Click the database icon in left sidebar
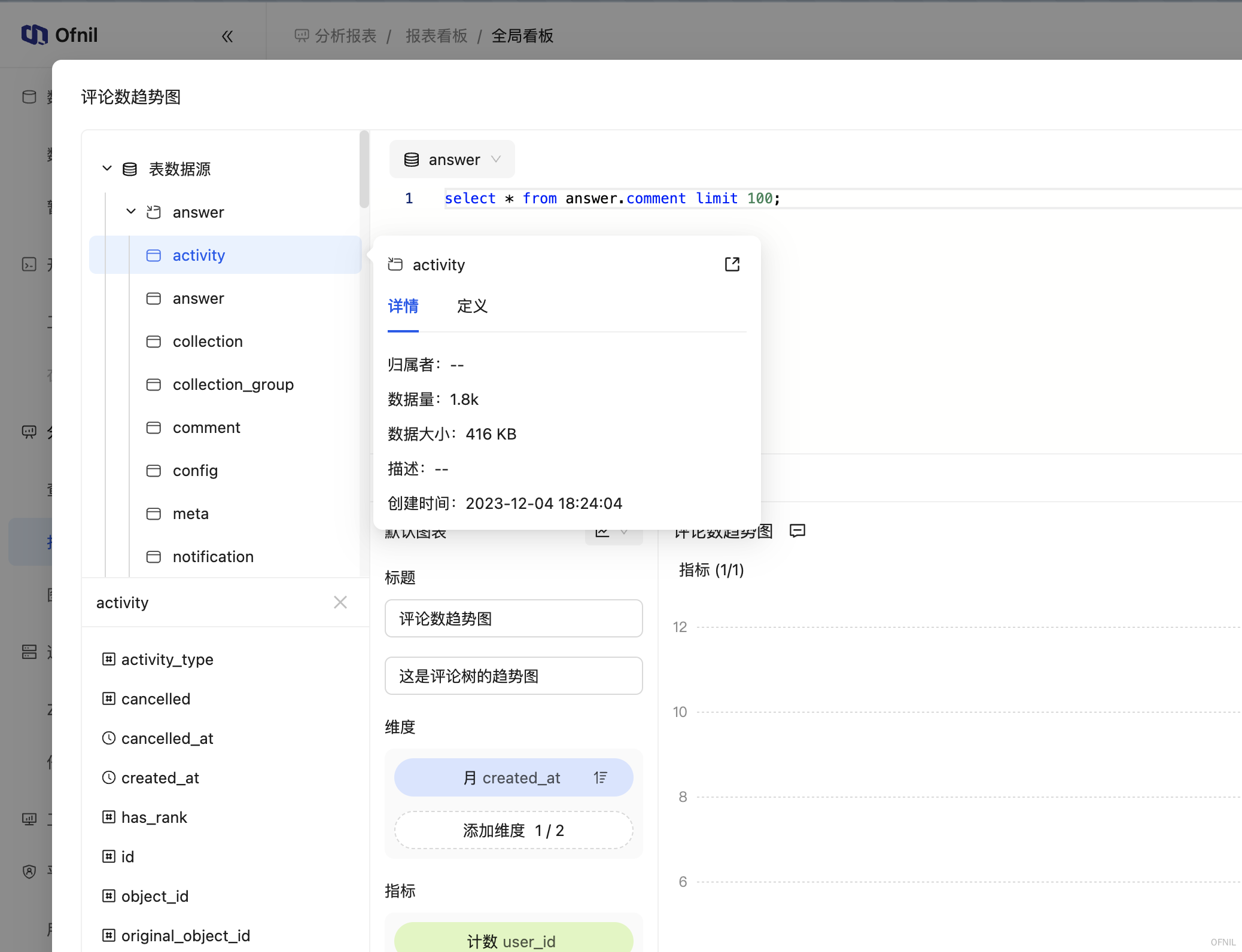This screenshot has width=1242, height=952. pyautogui.click(x=29, y=97)
